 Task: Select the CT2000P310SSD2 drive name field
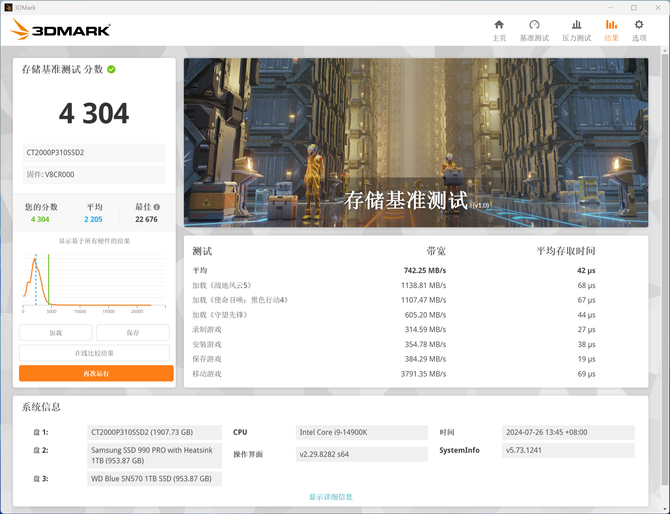[94, 153]
